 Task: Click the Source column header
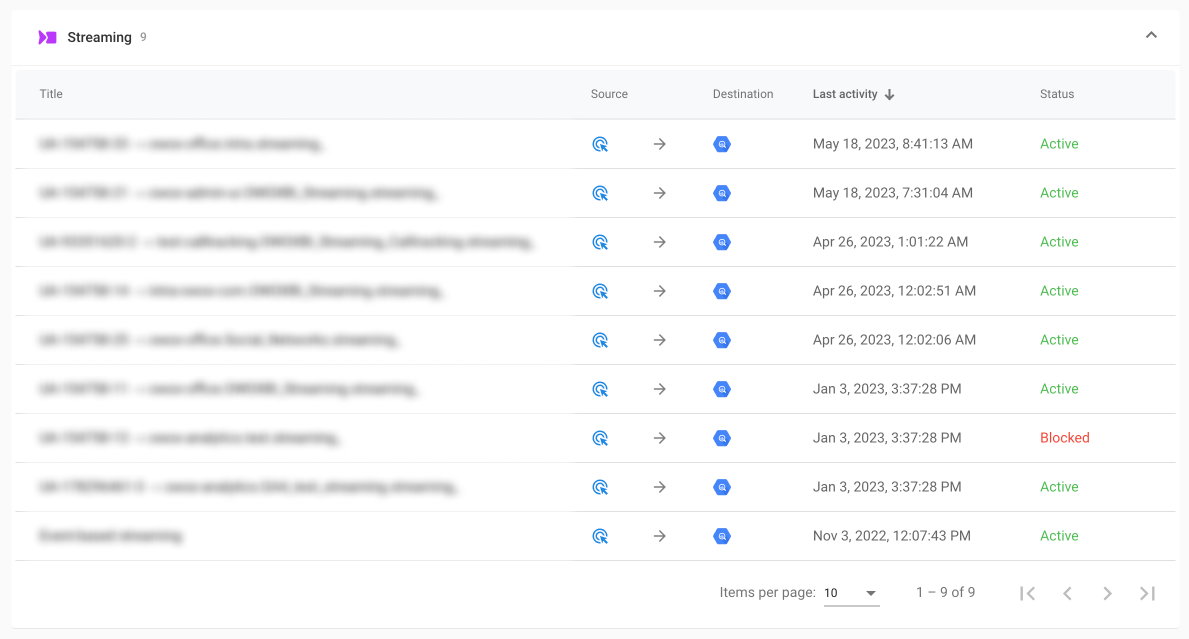coord(609,94)
